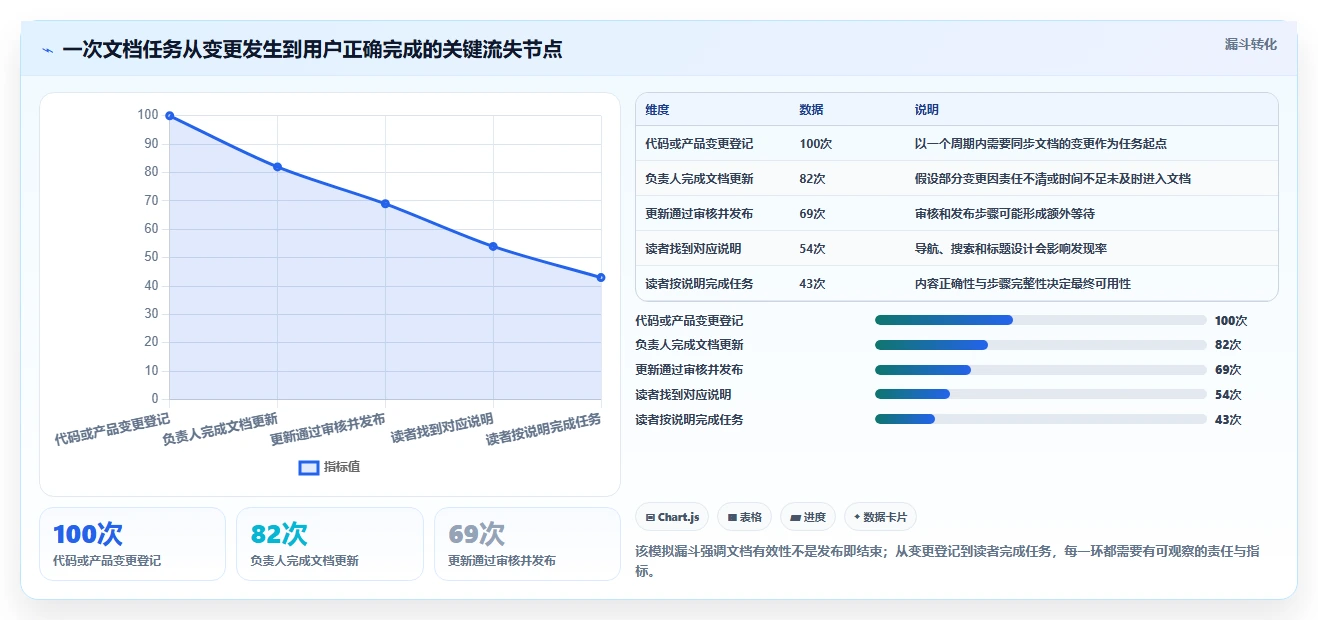Select the 进度 tag chip
The width and height of the screenshot is (1318, 620).
click(x=808, y=517)
